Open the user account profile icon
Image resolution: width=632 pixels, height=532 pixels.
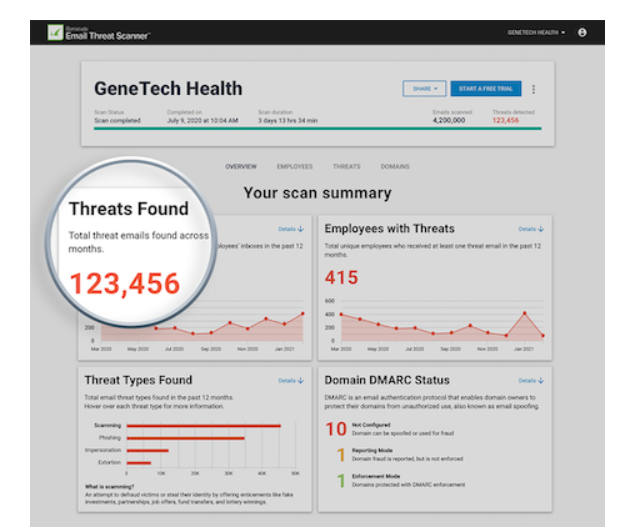coord(582,33)
